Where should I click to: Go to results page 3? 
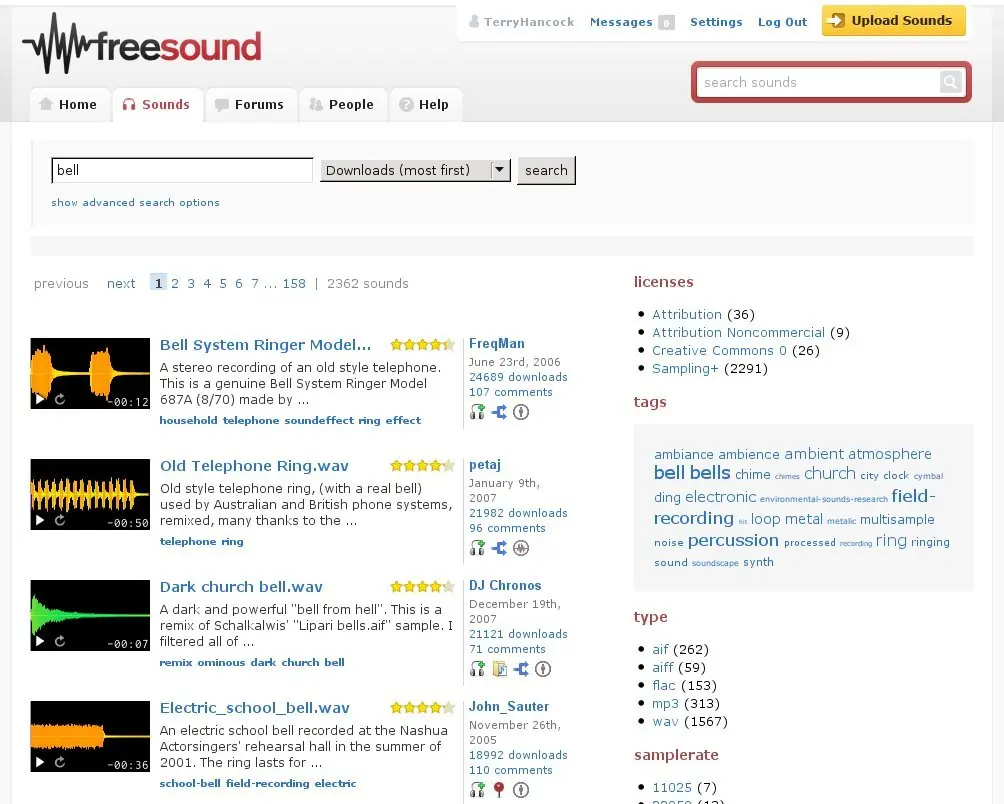point(191,283)
